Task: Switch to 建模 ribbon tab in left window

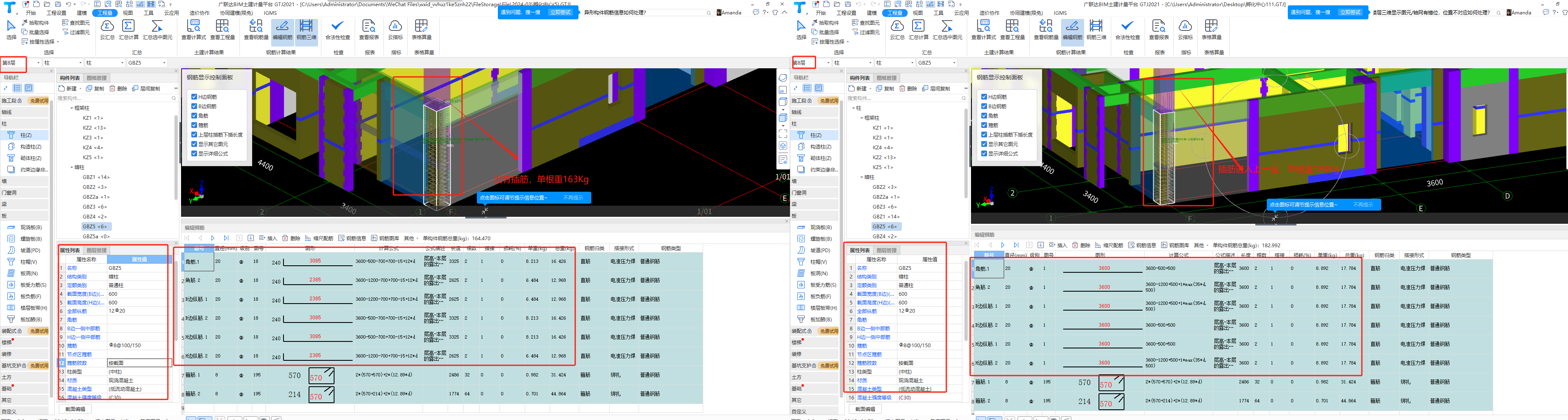Action: point(81,13)
